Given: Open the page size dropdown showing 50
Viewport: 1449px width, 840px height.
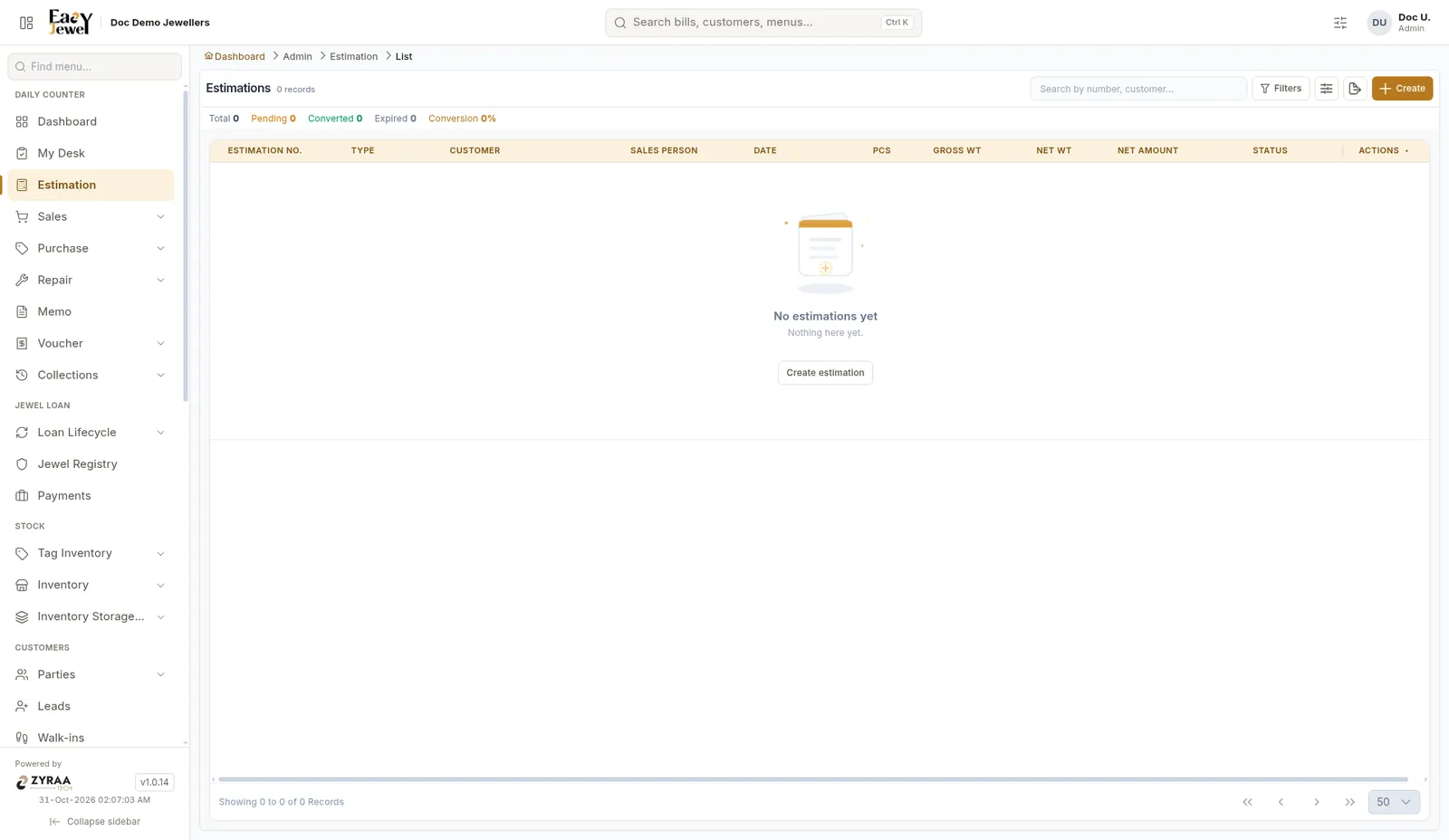Looking at the screenshot, I should 1394,802.
